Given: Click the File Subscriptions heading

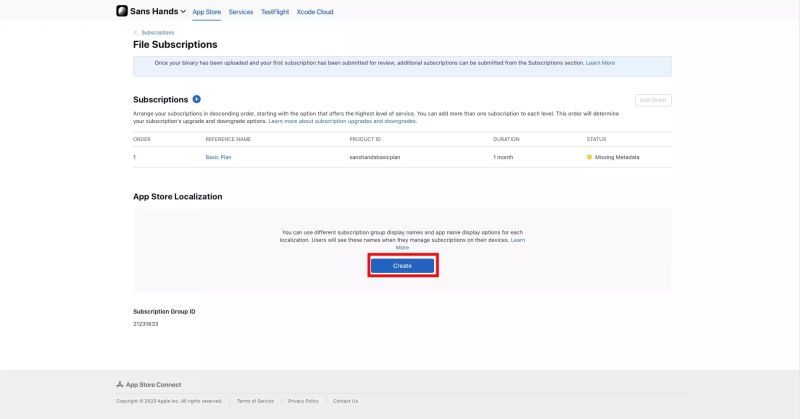Looking at the screenshot, I should [175, 44].
